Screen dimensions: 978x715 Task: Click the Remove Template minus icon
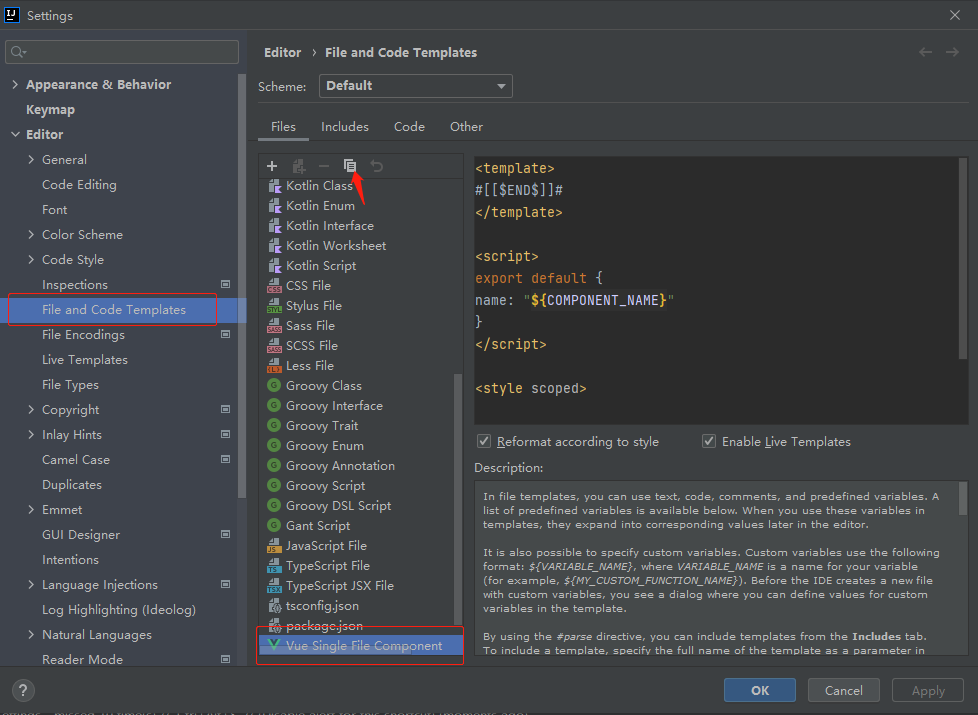[324, 166]
